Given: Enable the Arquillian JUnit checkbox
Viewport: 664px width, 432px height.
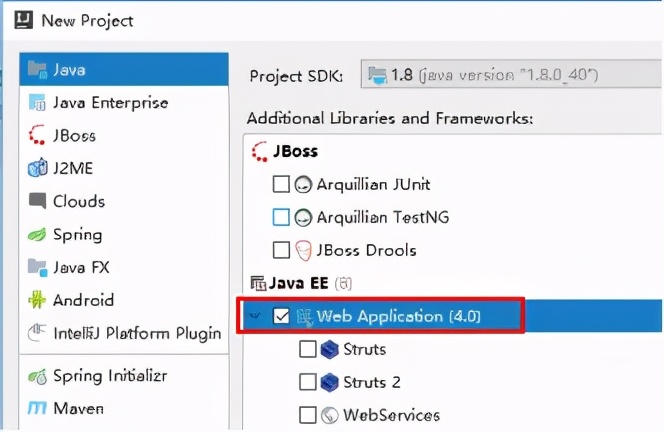Looking at the screenshot, I should tap(281, 184).
